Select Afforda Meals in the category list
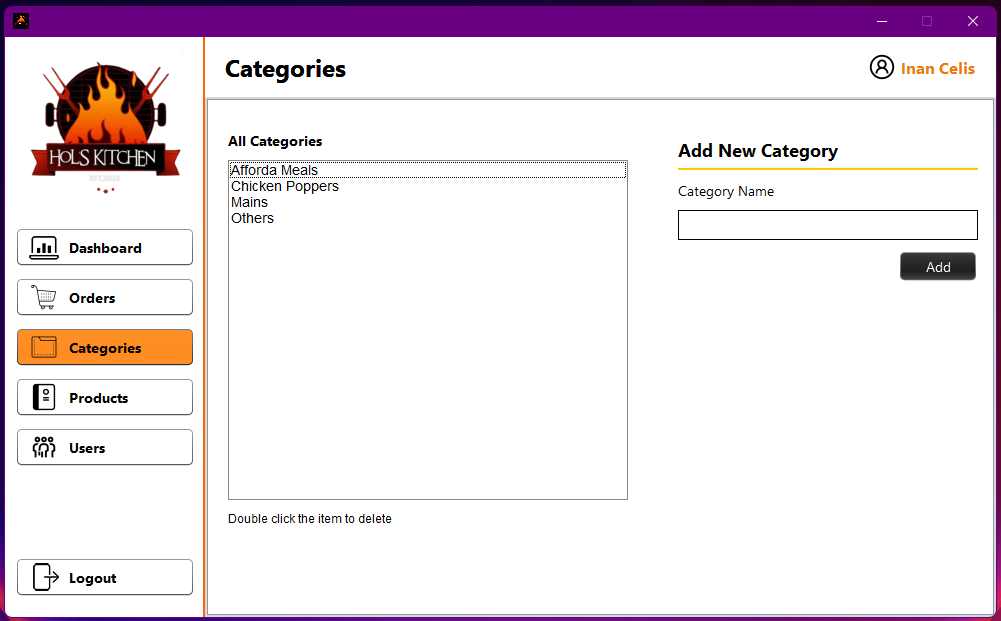Screen dimensions: 1001x621 (275, 170)
